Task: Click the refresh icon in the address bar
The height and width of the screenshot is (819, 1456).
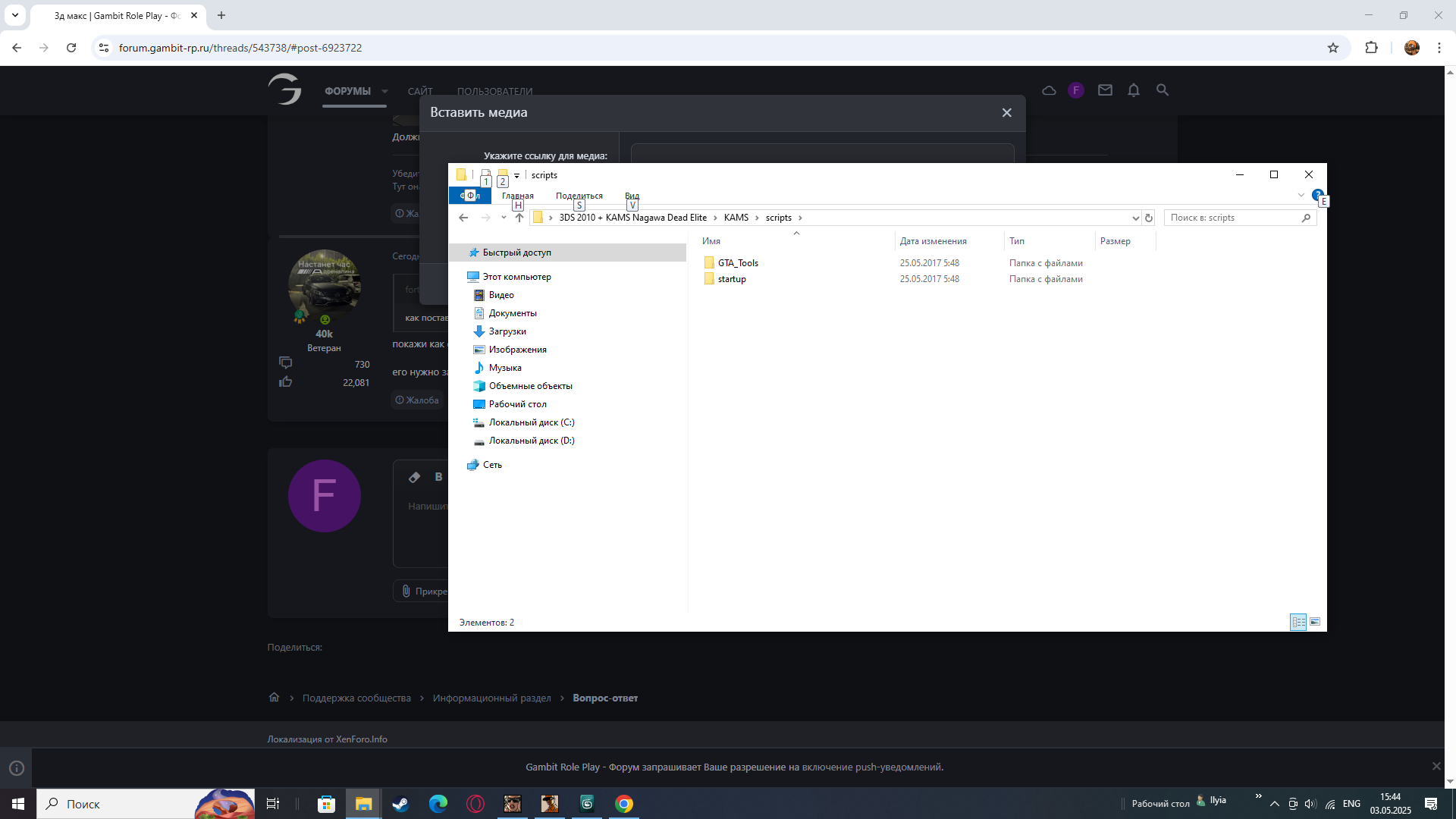Action: tap(1149, 218)
